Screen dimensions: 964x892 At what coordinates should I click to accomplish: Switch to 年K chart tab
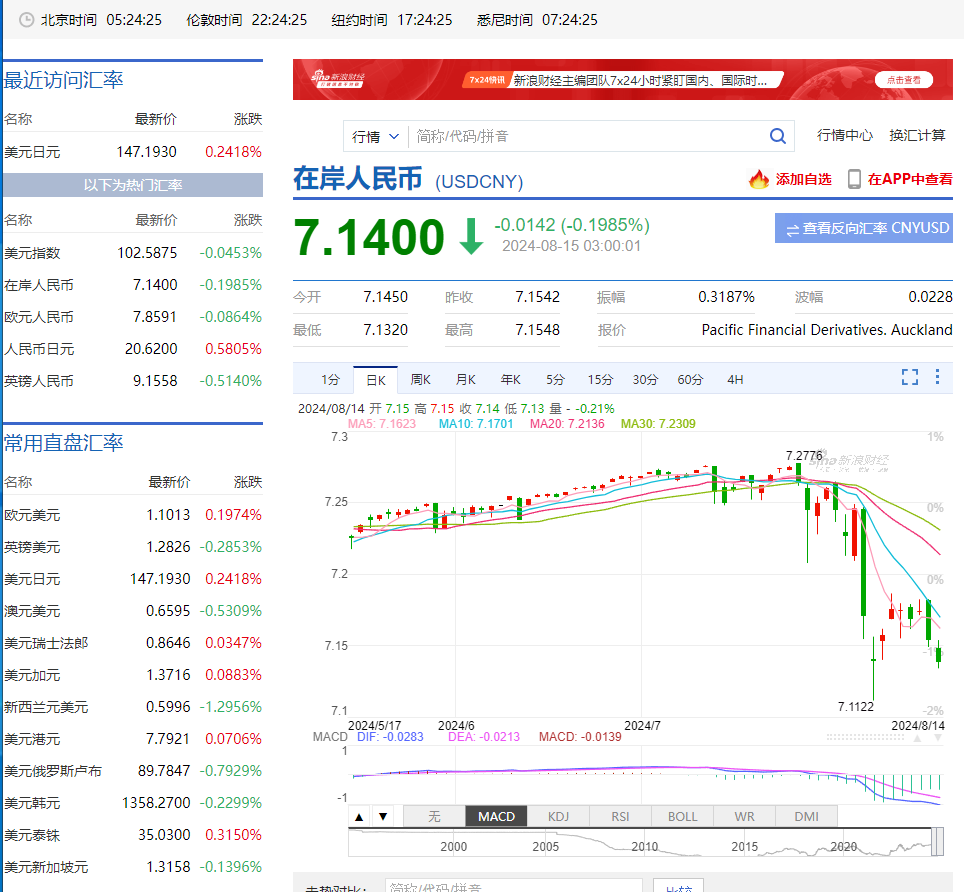click(510, 380)
